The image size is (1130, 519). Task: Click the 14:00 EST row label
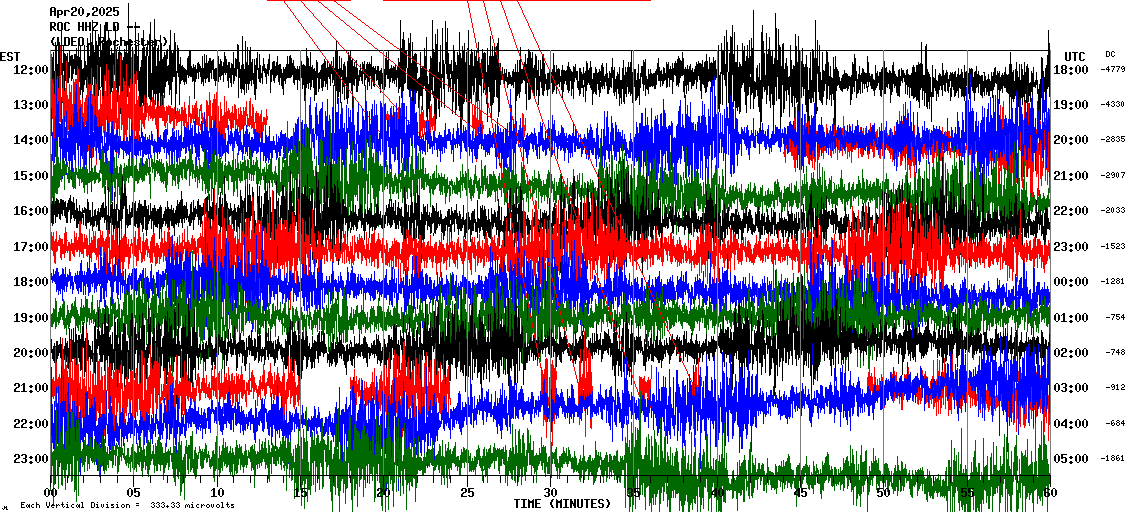pyautogui.click(x=31, y=141)
